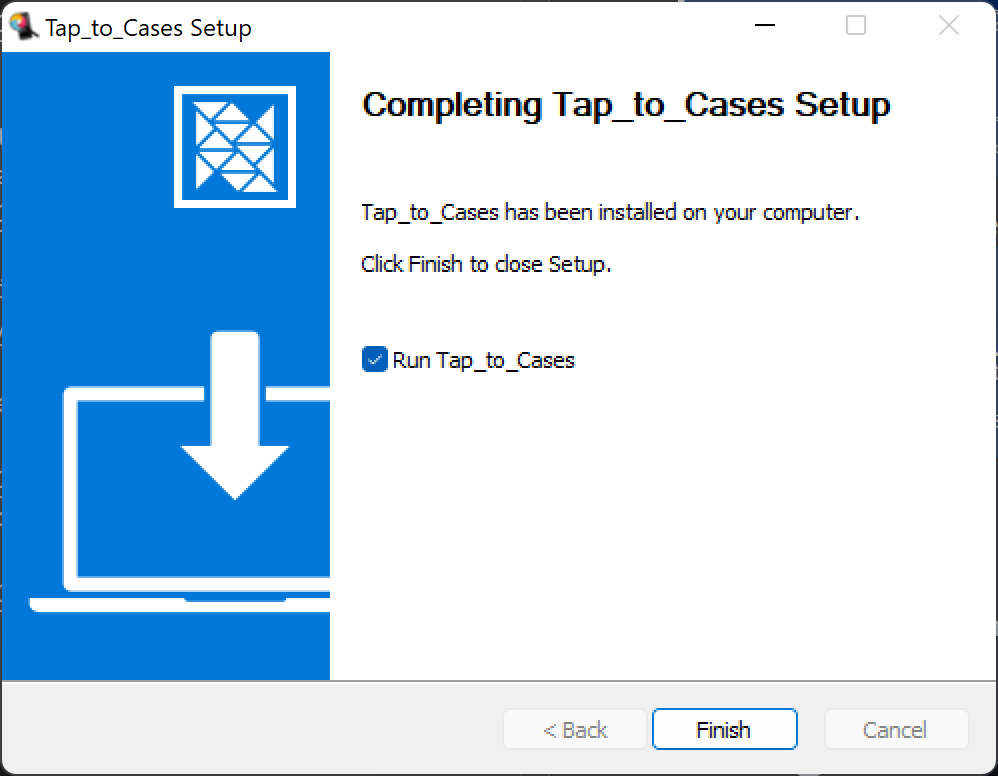
Task: Minimize the Setup window
Action: point(763,26)
